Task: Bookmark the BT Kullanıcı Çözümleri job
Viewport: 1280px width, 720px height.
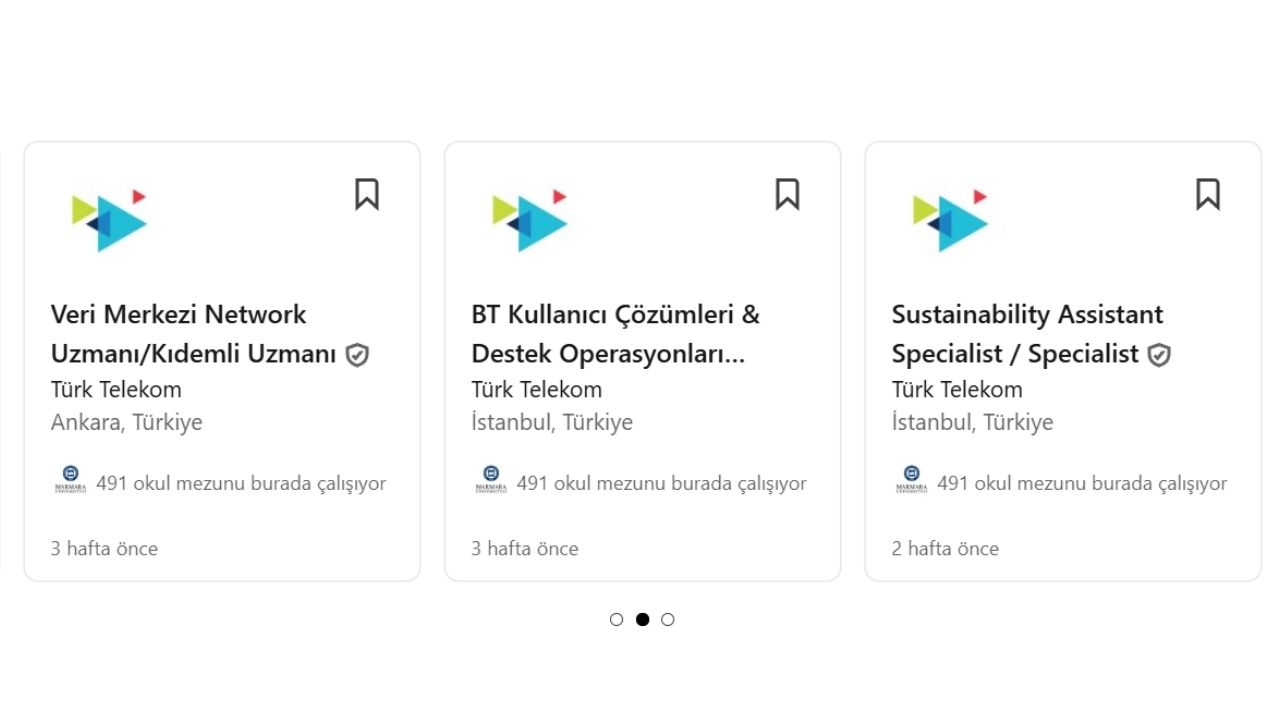Action: pyautogui.click(x=787, y=194)
